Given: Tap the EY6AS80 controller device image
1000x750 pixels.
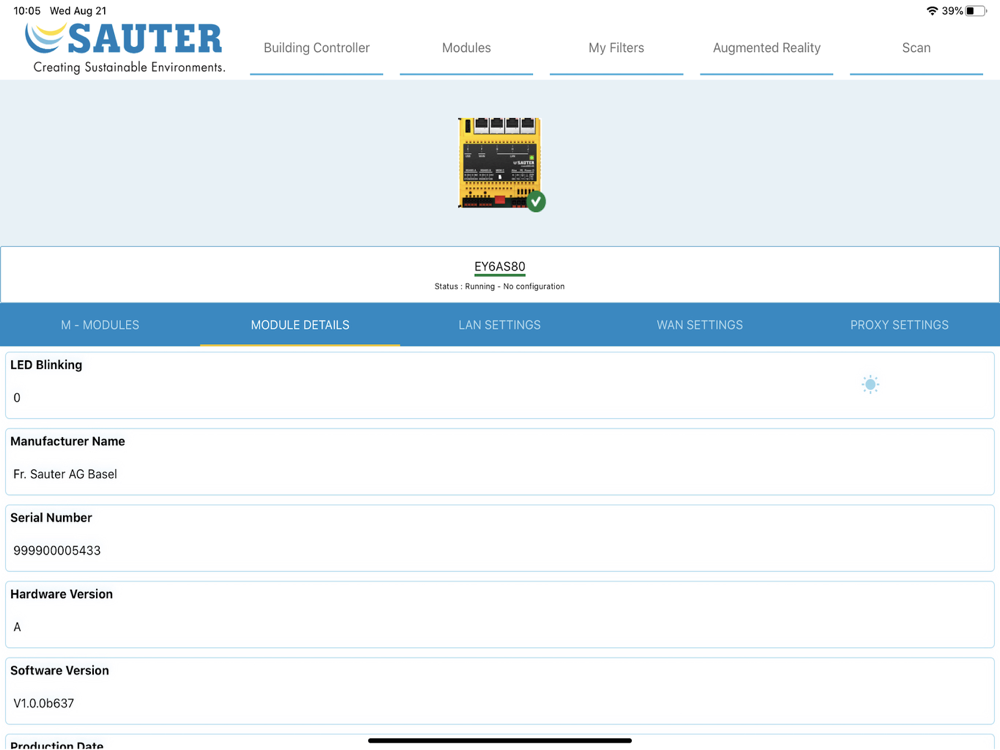Looking at the screenshot, I should coord(499,163).
